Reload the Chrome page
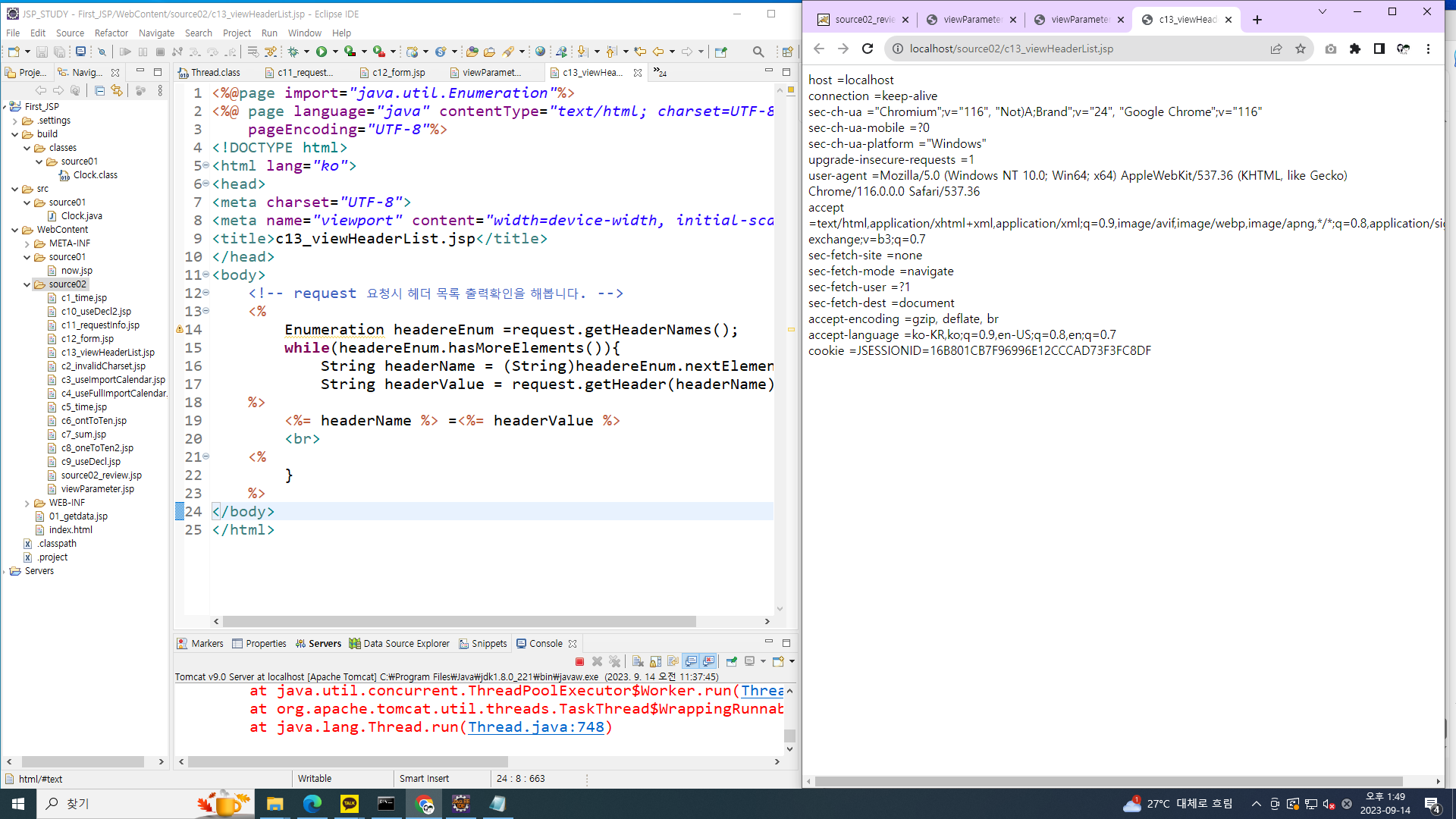Viewport: 1456px width, 819px height. tap(868, 49)
